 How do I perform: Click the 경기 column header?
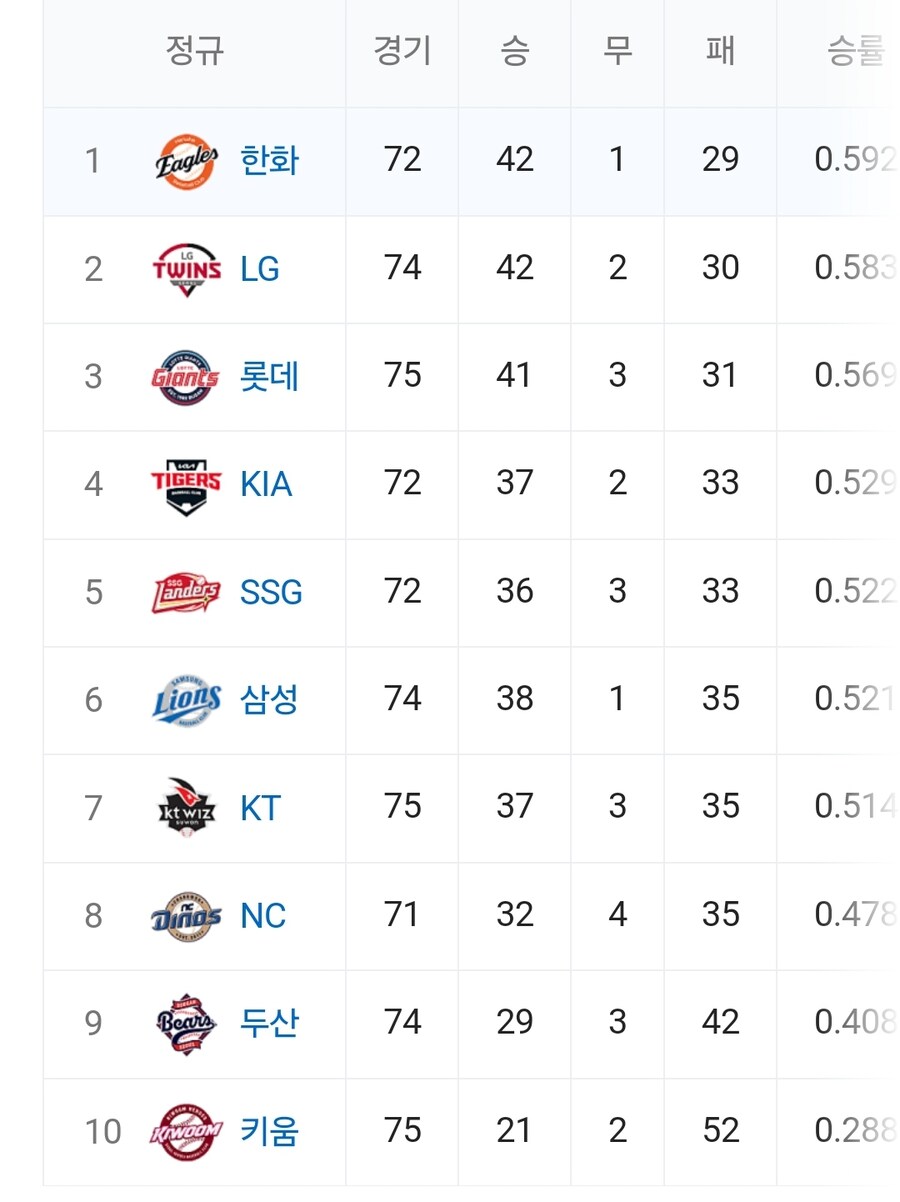402,52
